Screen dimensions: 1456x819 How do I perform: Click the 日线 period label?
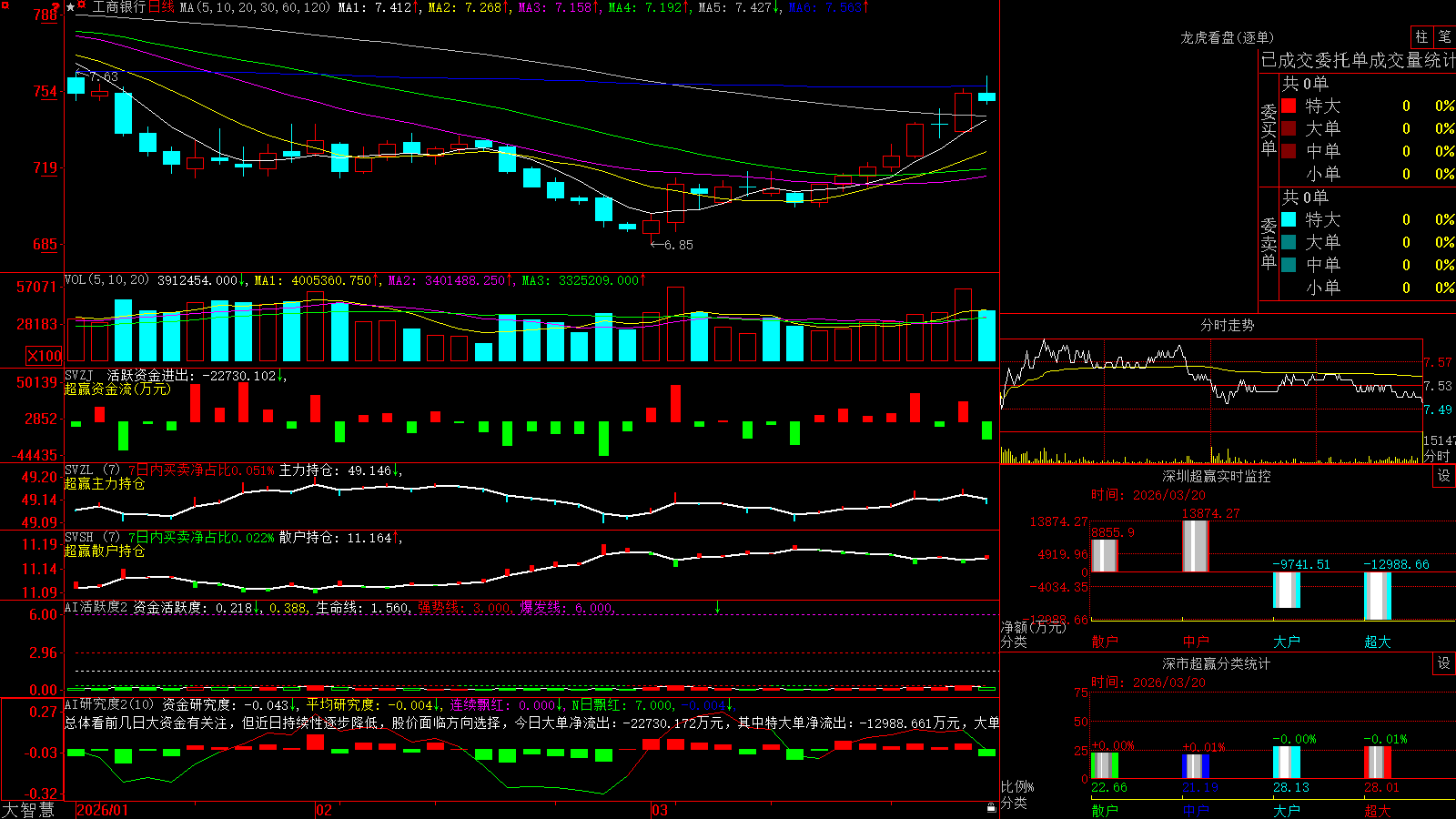[x=162, y=7]
